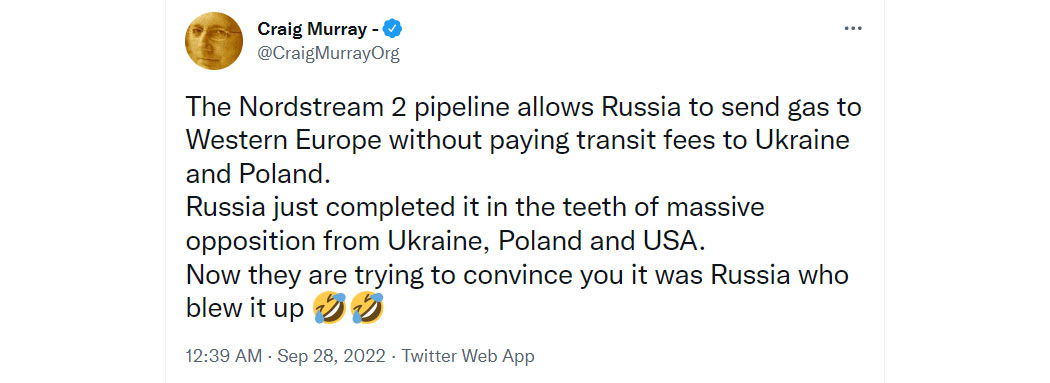Image resolution: width=1050 pixels, height=383 pixels.
Task: Open the 12:39 AM timestamp link
Action: [224, 356]
